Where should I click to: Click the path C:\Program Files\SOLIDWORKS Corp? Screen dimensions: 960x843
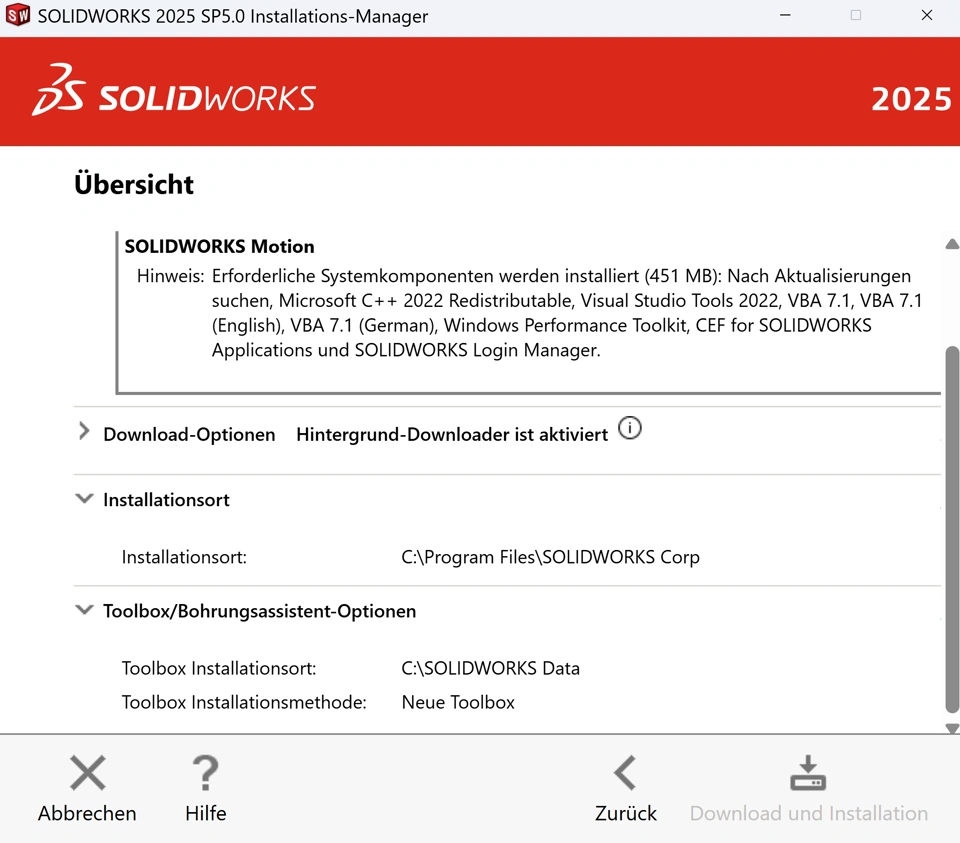(550, 557)
